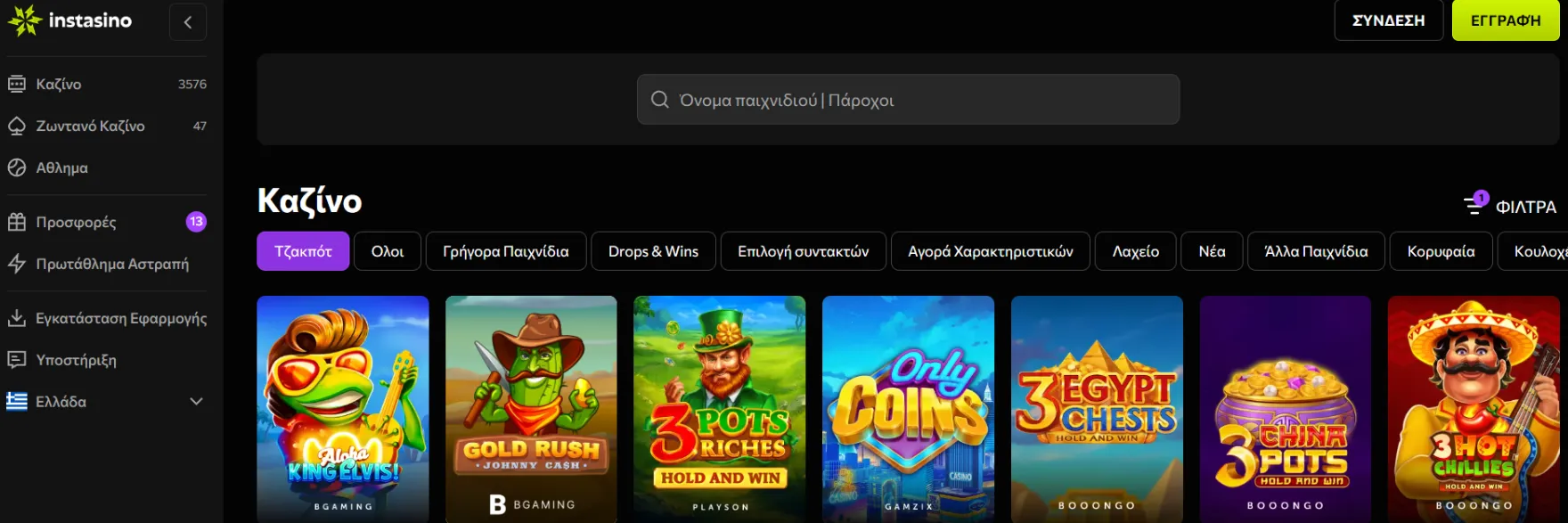The image size is (1568, 523).
Task: Open Πρωτάθλημα Αστραπή
Action: pos(107,264)
